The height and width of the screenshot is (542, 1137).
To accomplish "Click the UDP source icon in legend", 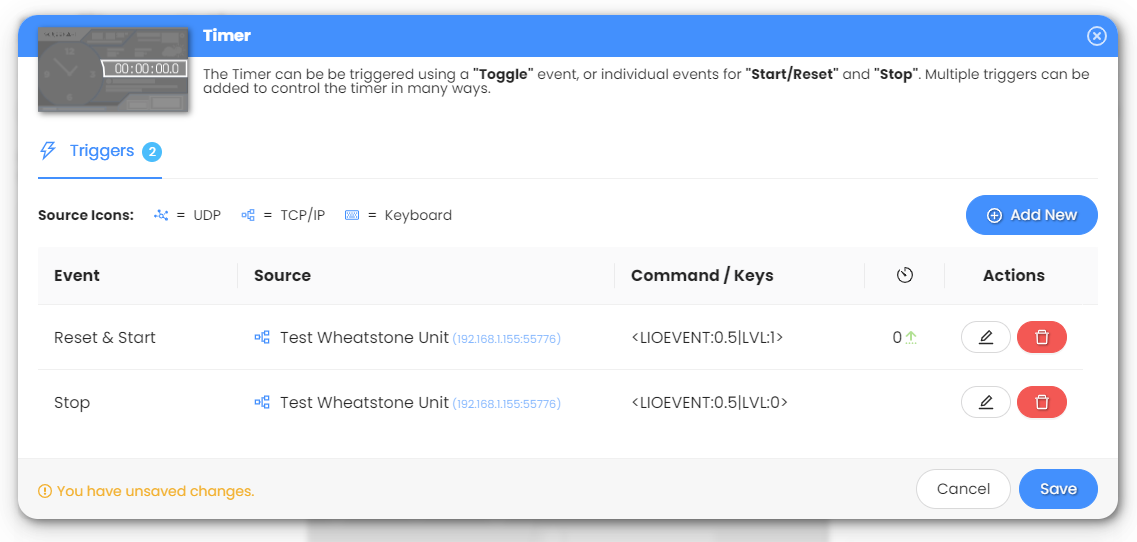I will coord(161,215).
